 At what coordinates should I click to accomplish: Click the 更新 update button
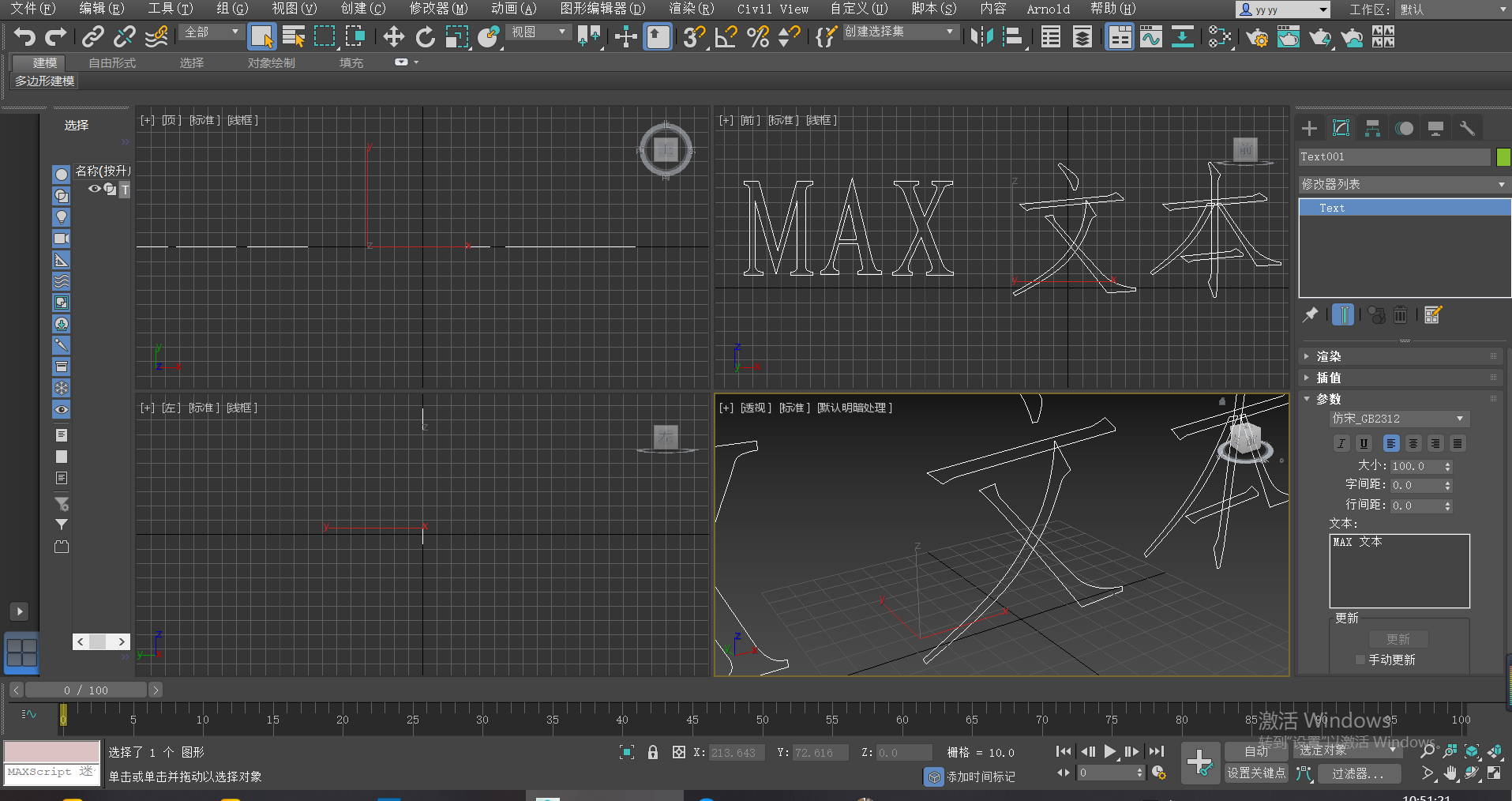[x=1398, y=639]
